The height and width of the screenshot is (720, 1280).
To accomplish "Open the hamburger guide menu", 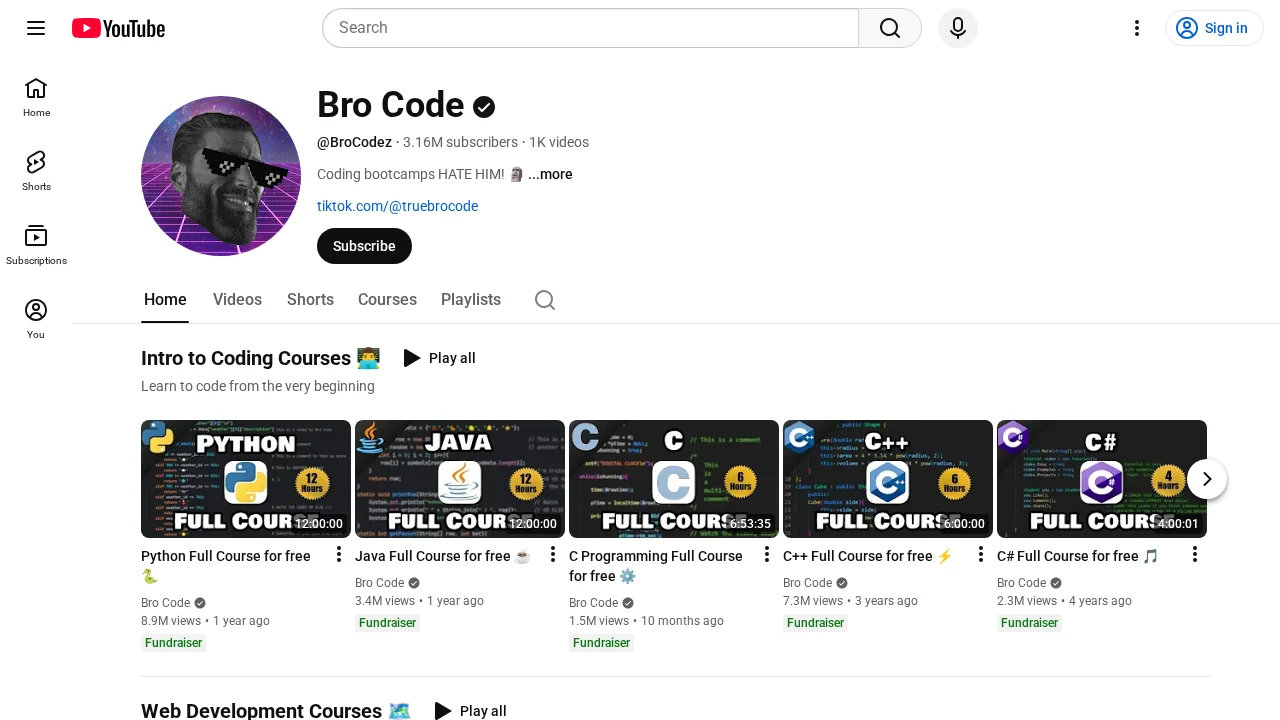I will tap(36, 28).
